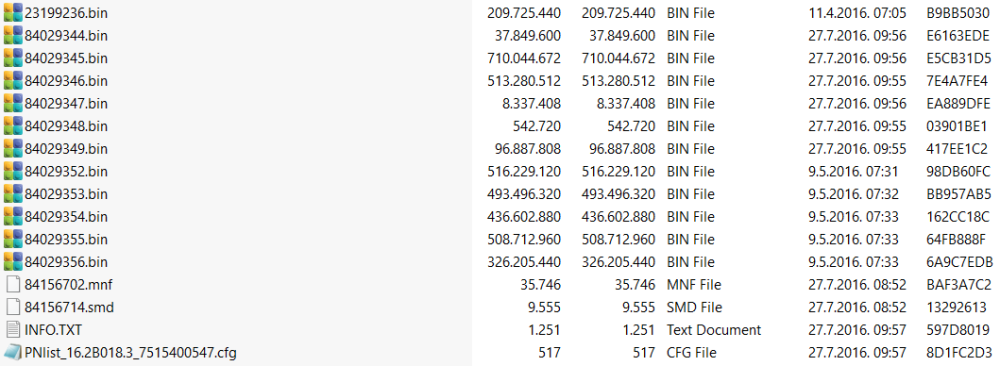Select the 84029356.bin file icon
The image size is (1000, 366).
[13, 262]
